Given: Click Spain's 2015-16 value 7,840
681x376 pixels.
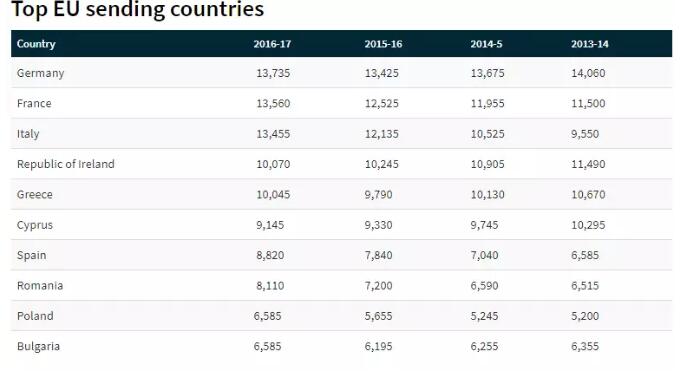Looking at the screenshot, I should pos(378,255).
